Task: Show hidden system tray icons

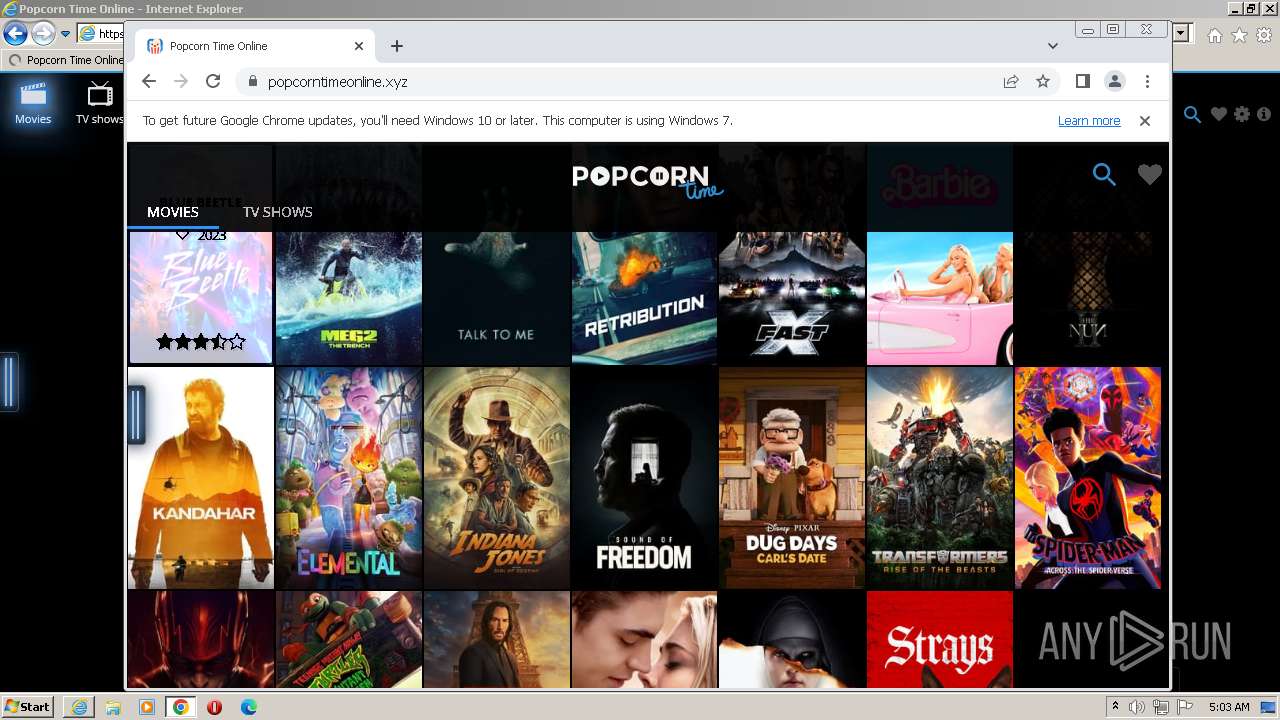Action: 1115,707
